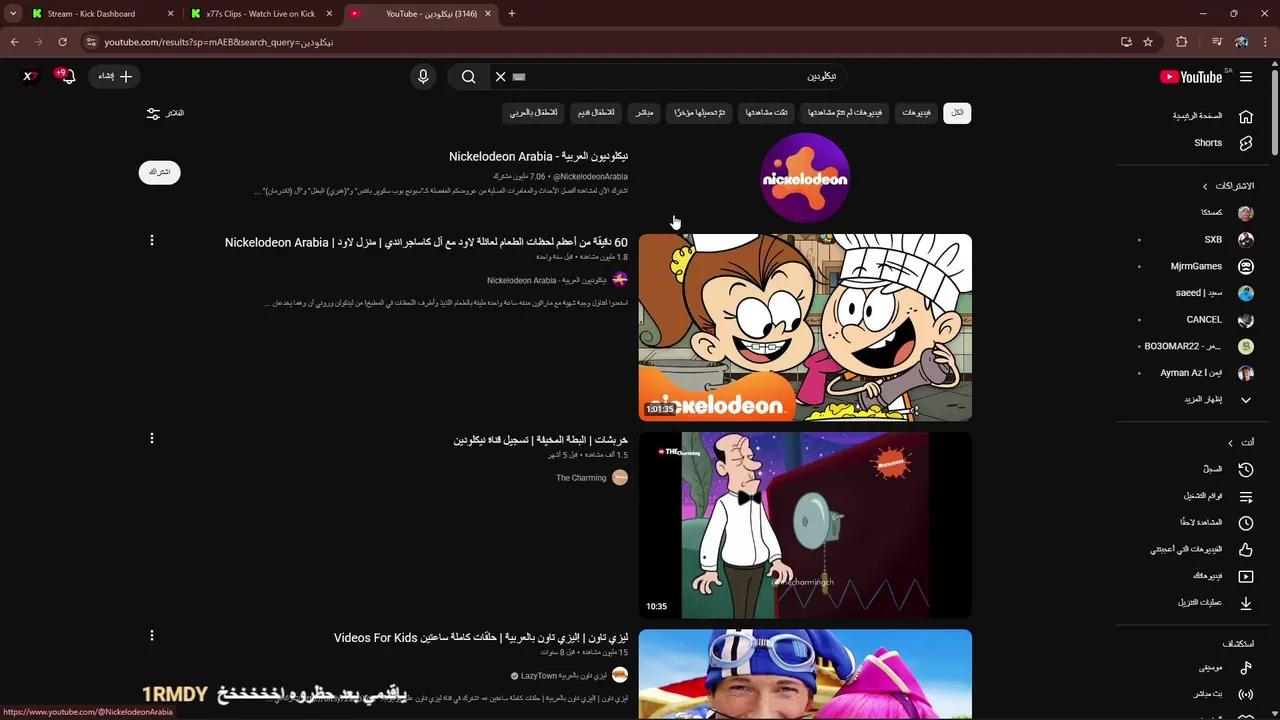This screenshot has width=1280, height=720.
Task: Subscribe to Nickelodeon Arabia channel
Action: point(160,172)
